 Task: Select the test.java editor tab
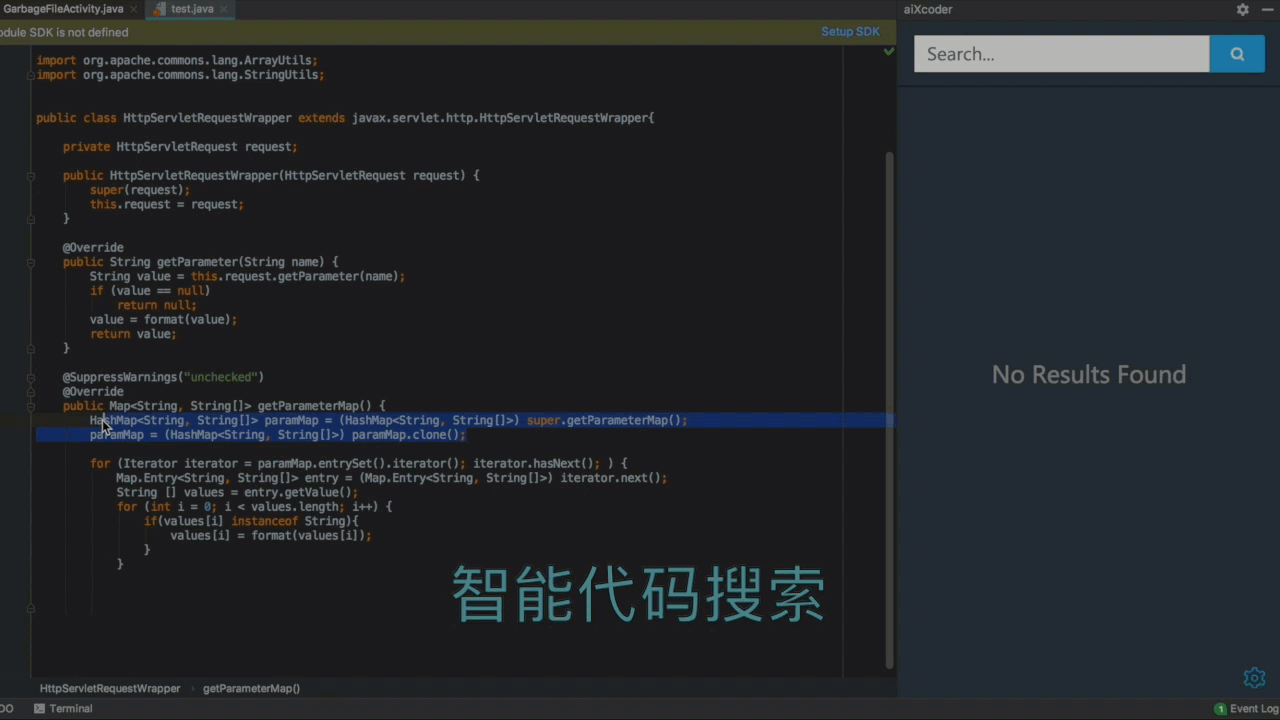[x=192, y=9]
